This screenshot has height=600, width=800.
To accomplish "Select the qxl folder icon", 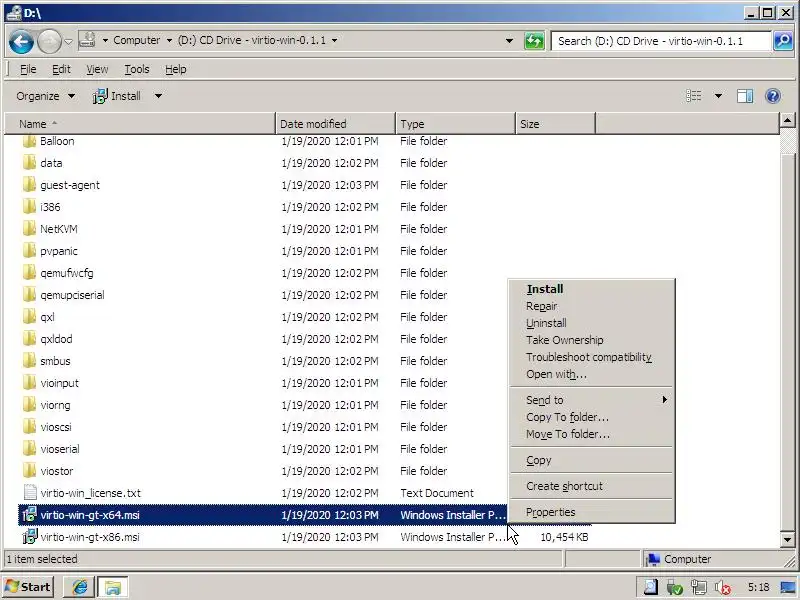I will pyautogui.click(x=30, y=316).
